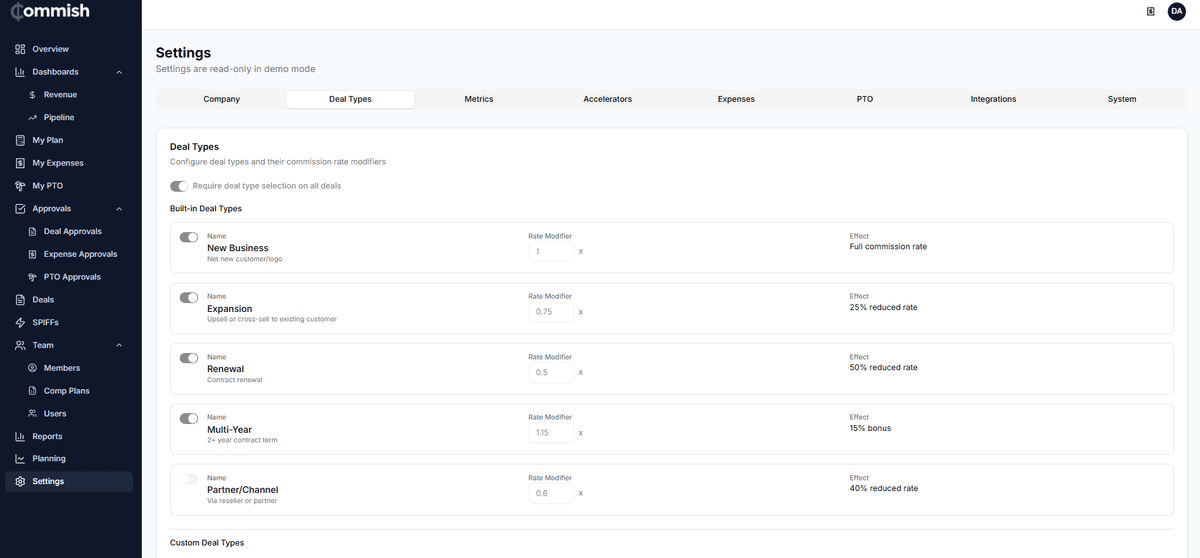Image resolution: width=1200 pixels, height=558 pixels.
Task: Click the '40% reduced rate' effect text
Action: point(884,488)
